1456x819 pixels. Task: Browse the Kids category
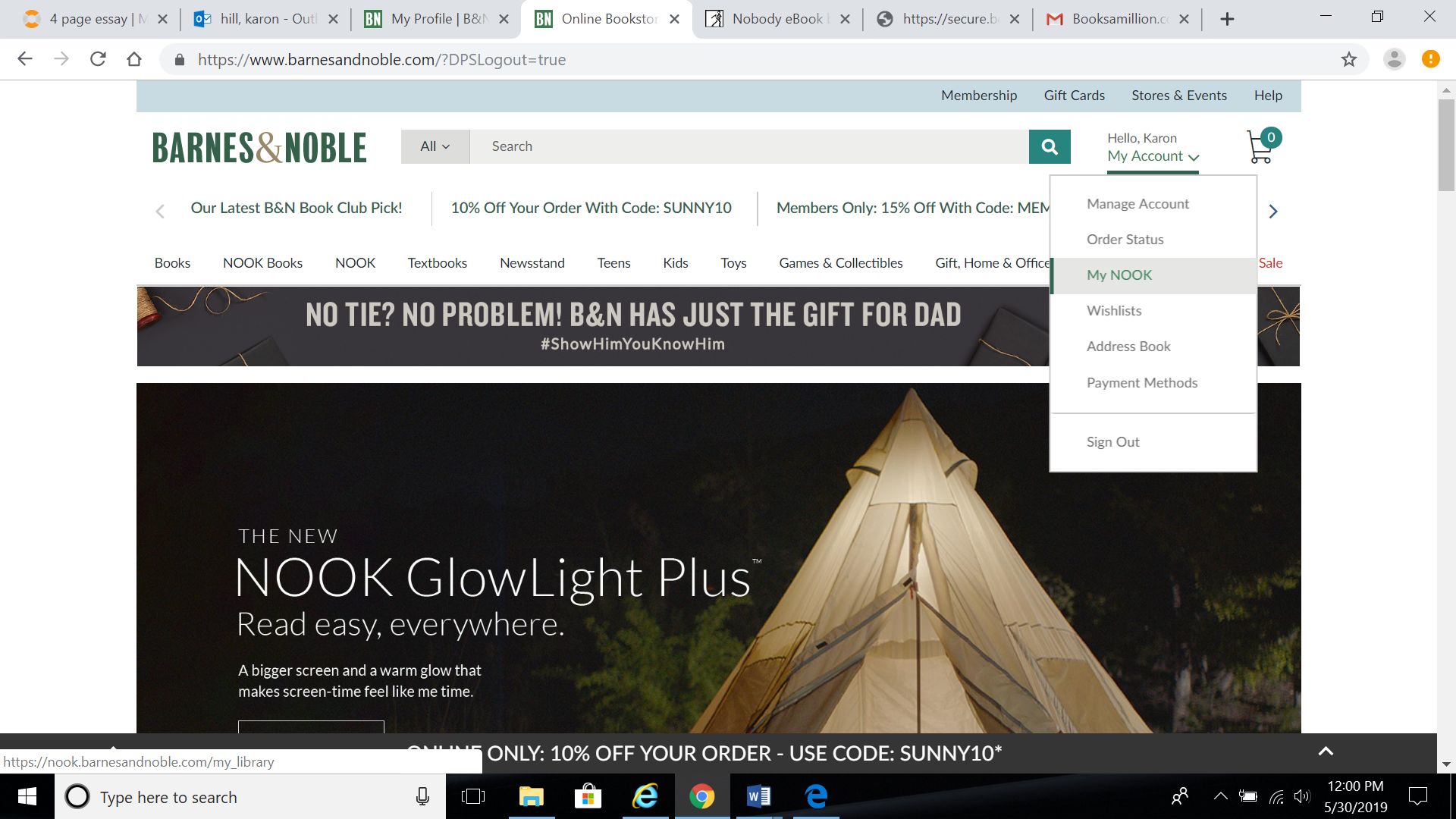pyautogui.click(x=676, y=263)
